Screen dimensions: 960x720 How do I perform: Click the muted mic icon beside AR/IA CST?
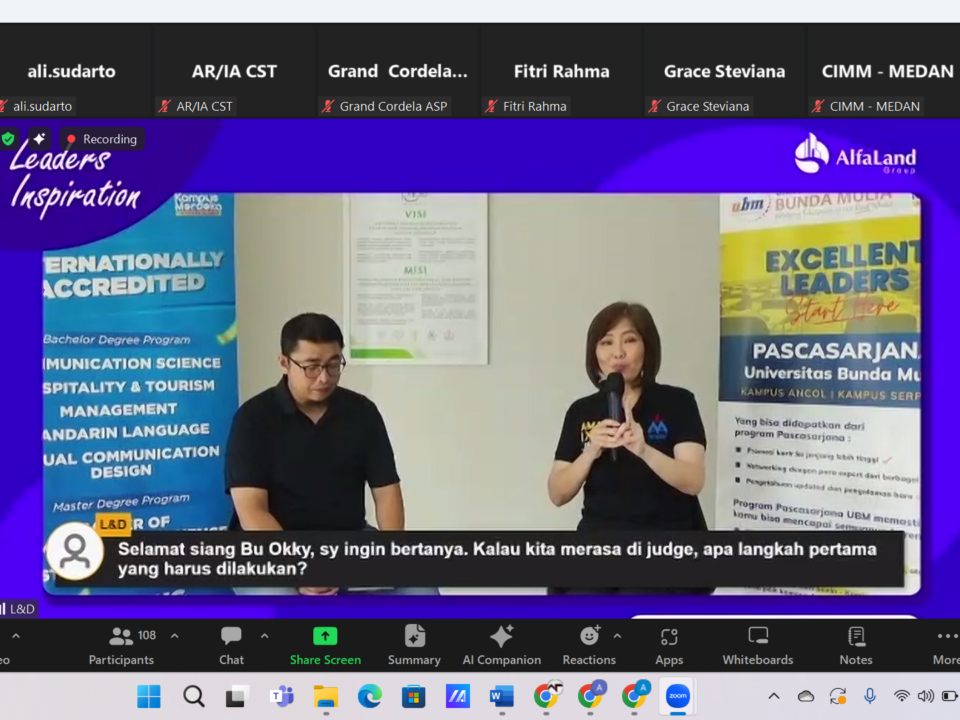pos(164,107)
